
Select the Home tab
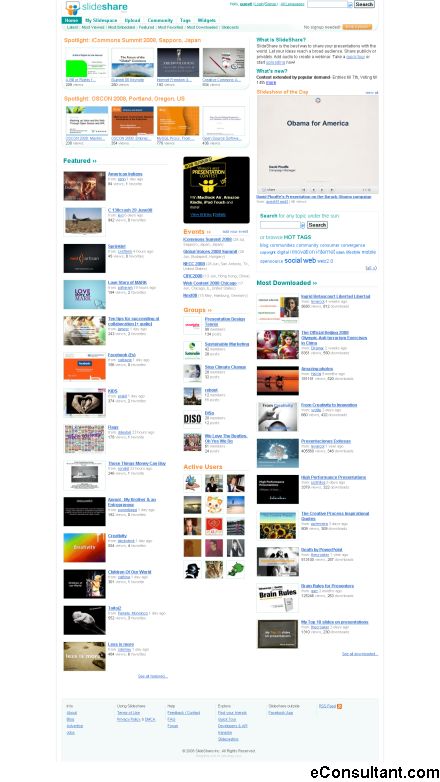click(72, 20)
